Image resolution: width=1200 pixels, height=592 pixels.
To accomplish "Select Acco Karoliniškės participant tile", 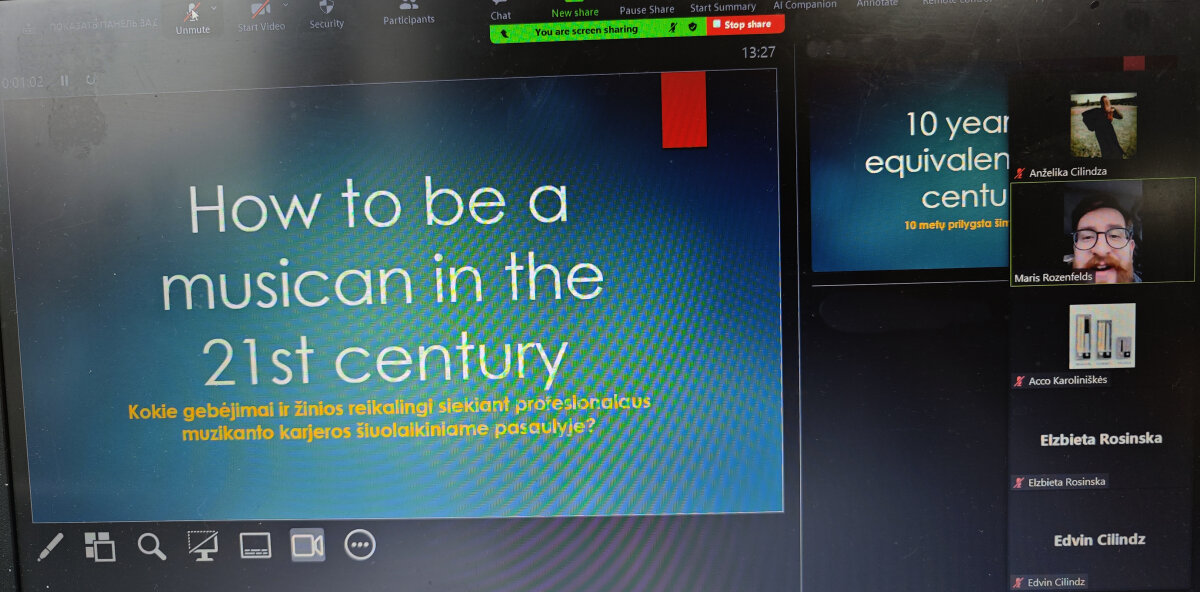I will tap(1103, 340).
